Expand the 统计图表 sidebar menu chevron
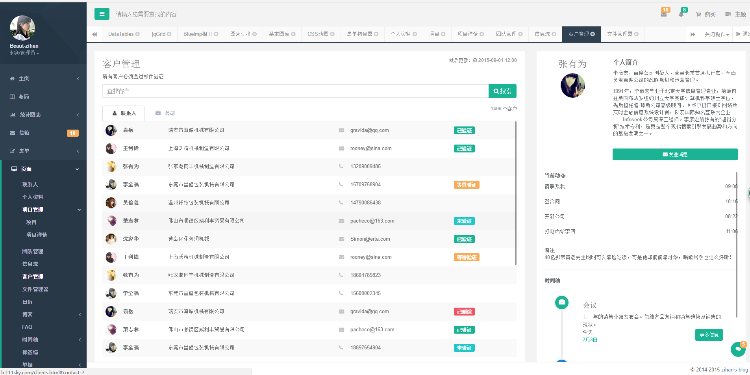Screen dimensions: 750x375 click(78, 115)
